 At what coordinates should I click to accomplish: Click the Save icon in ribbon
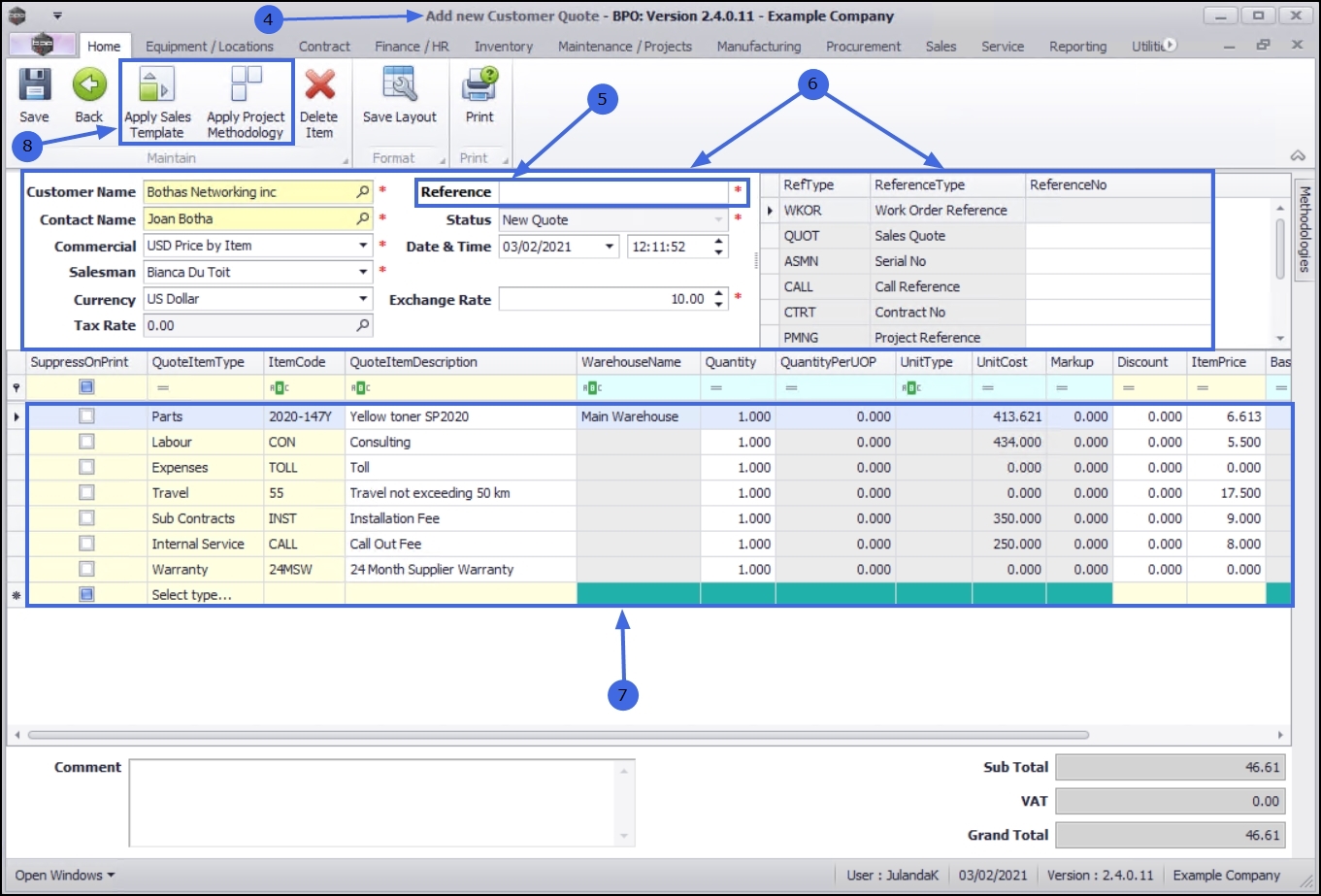click(x=34, y=86)
